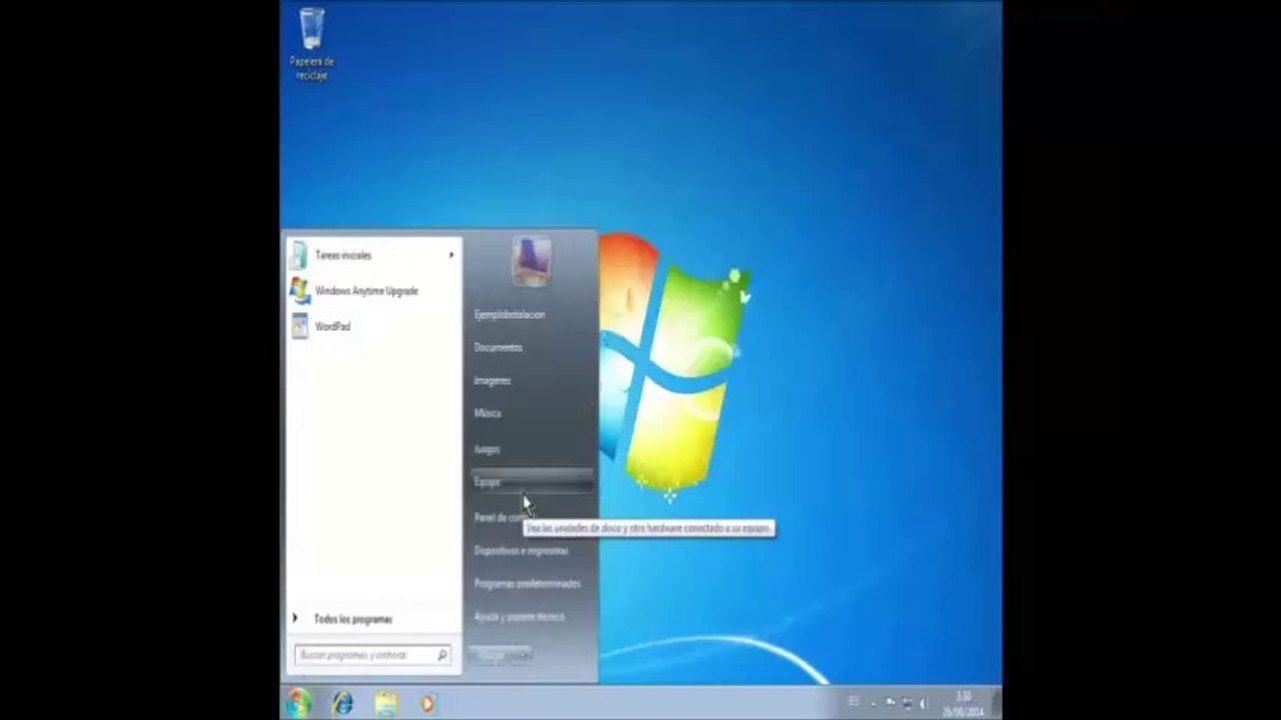Launch Internet Explorer from the taskbar
The height and width of the screenshot is (720, 1281).
(342, 703)
